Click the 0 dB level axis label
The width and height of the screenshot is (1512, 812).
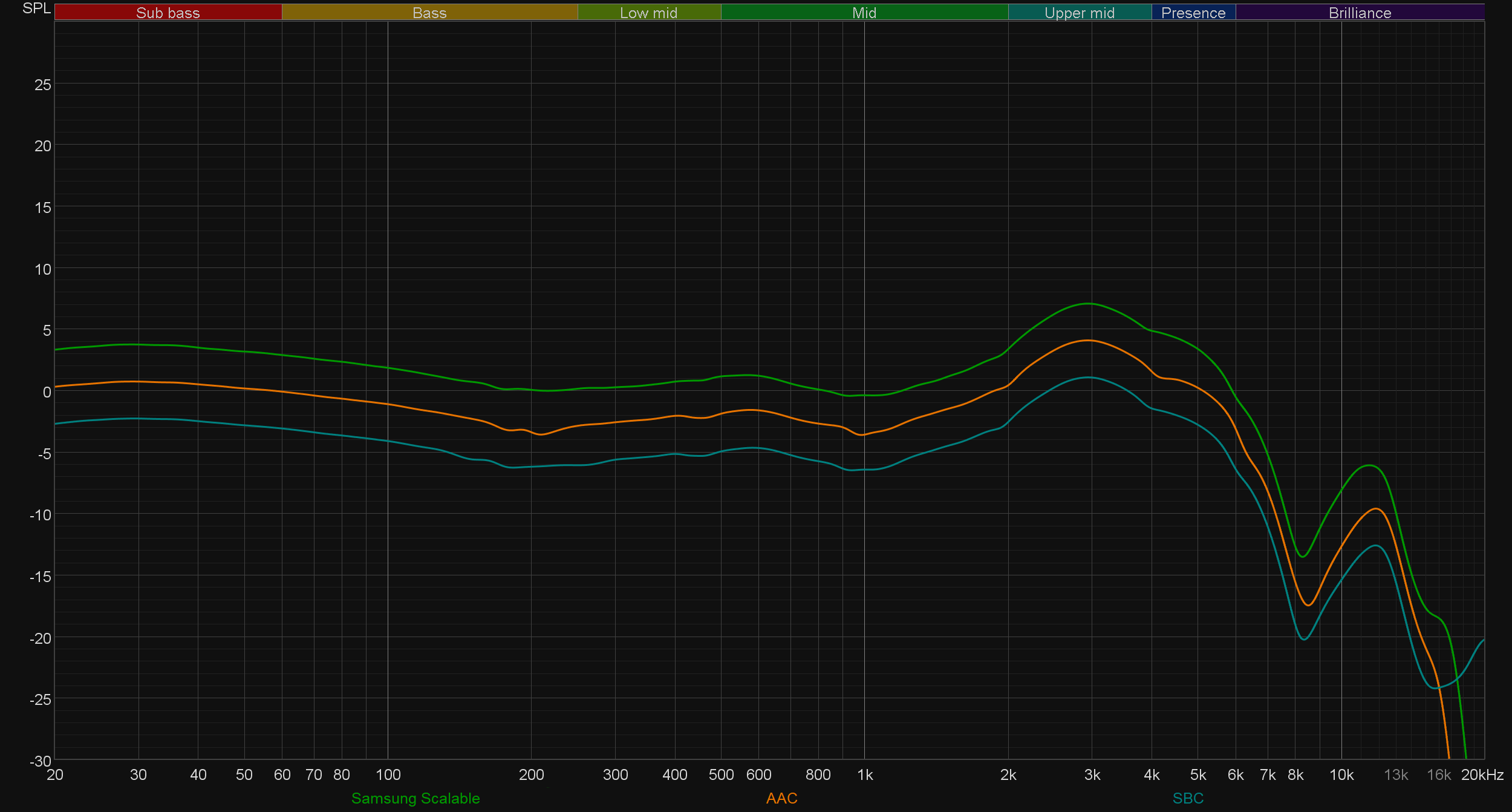click(47, 392)
